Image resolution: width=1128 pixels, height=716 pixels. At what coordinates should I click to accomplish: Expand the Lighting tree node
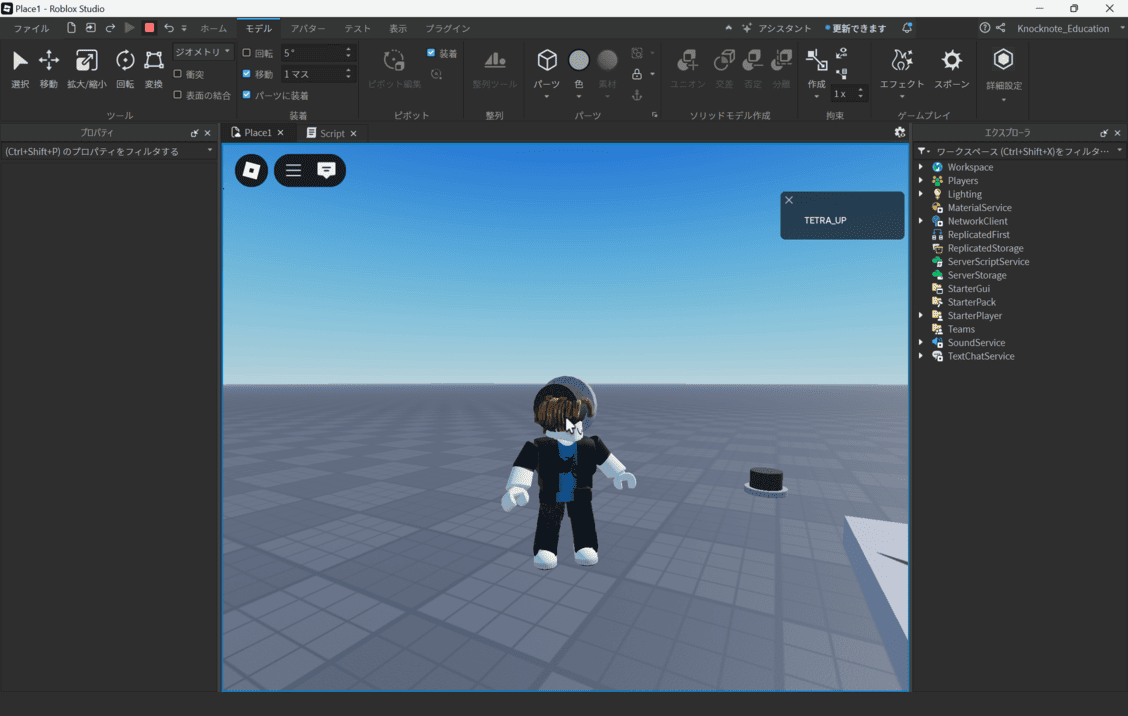[921, 194]
